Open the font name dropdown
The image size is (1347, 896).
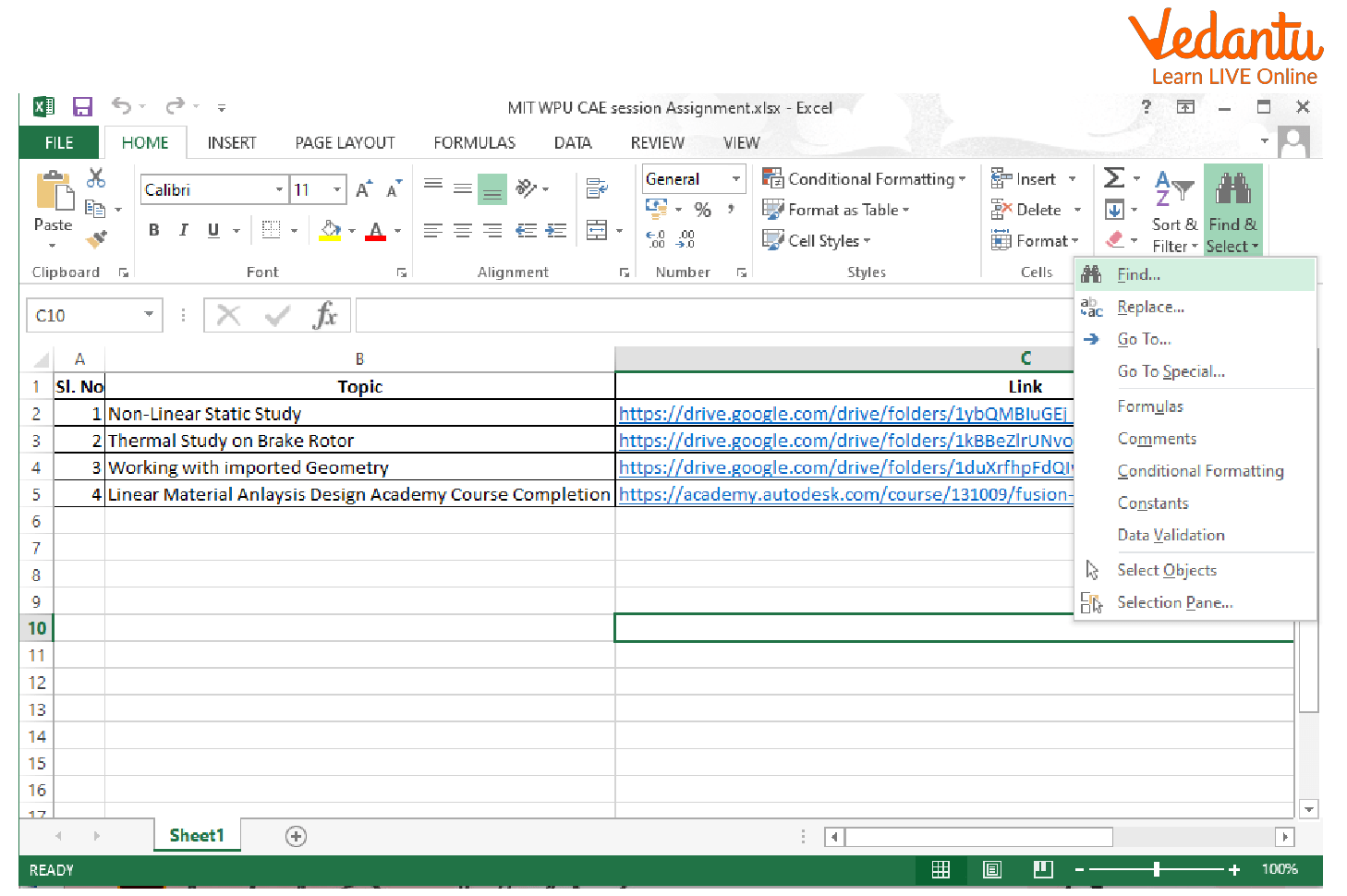click(280, 188)
